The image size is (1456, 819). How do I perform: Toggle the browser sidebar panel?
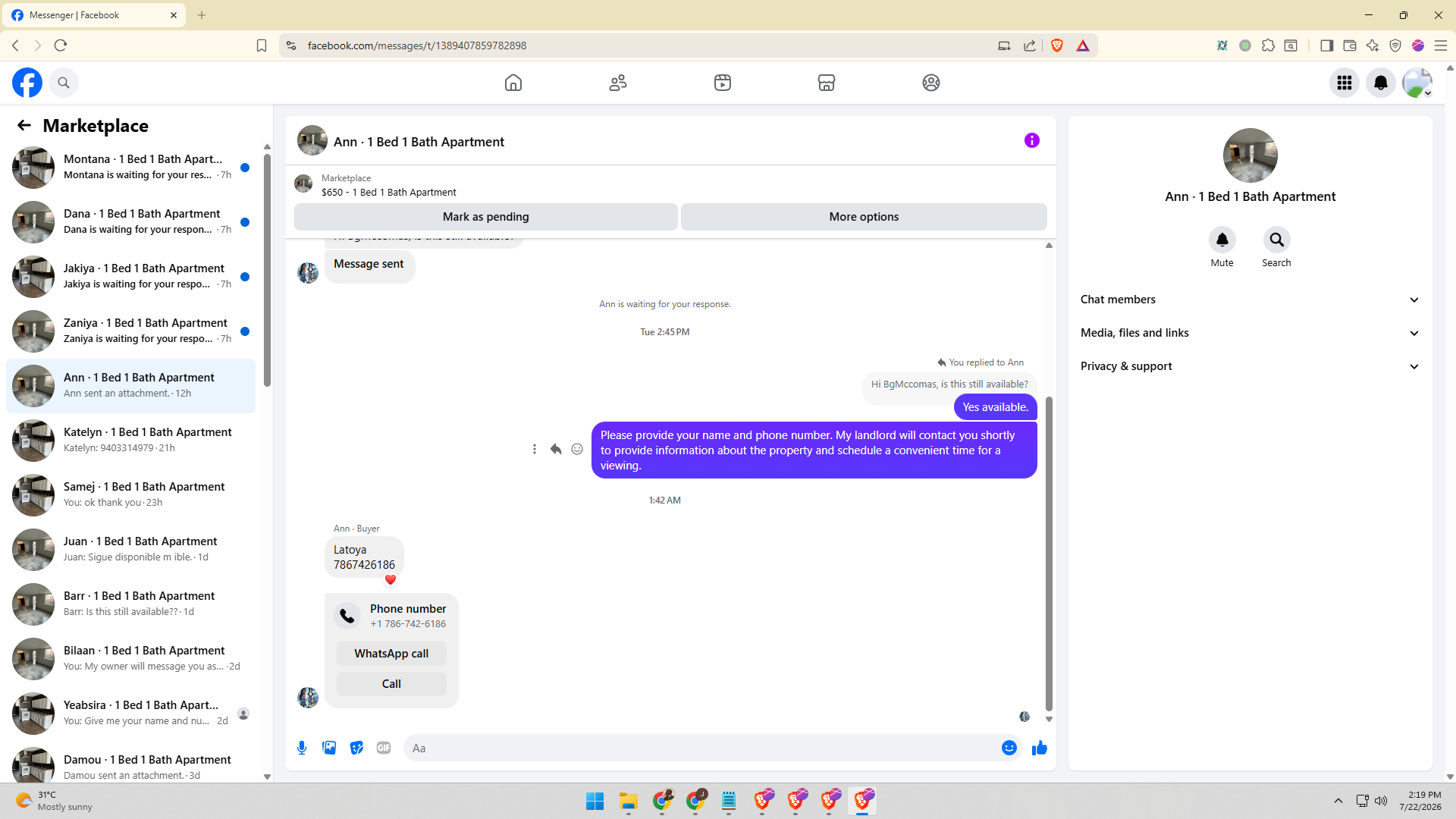[x=1326, y=45]
